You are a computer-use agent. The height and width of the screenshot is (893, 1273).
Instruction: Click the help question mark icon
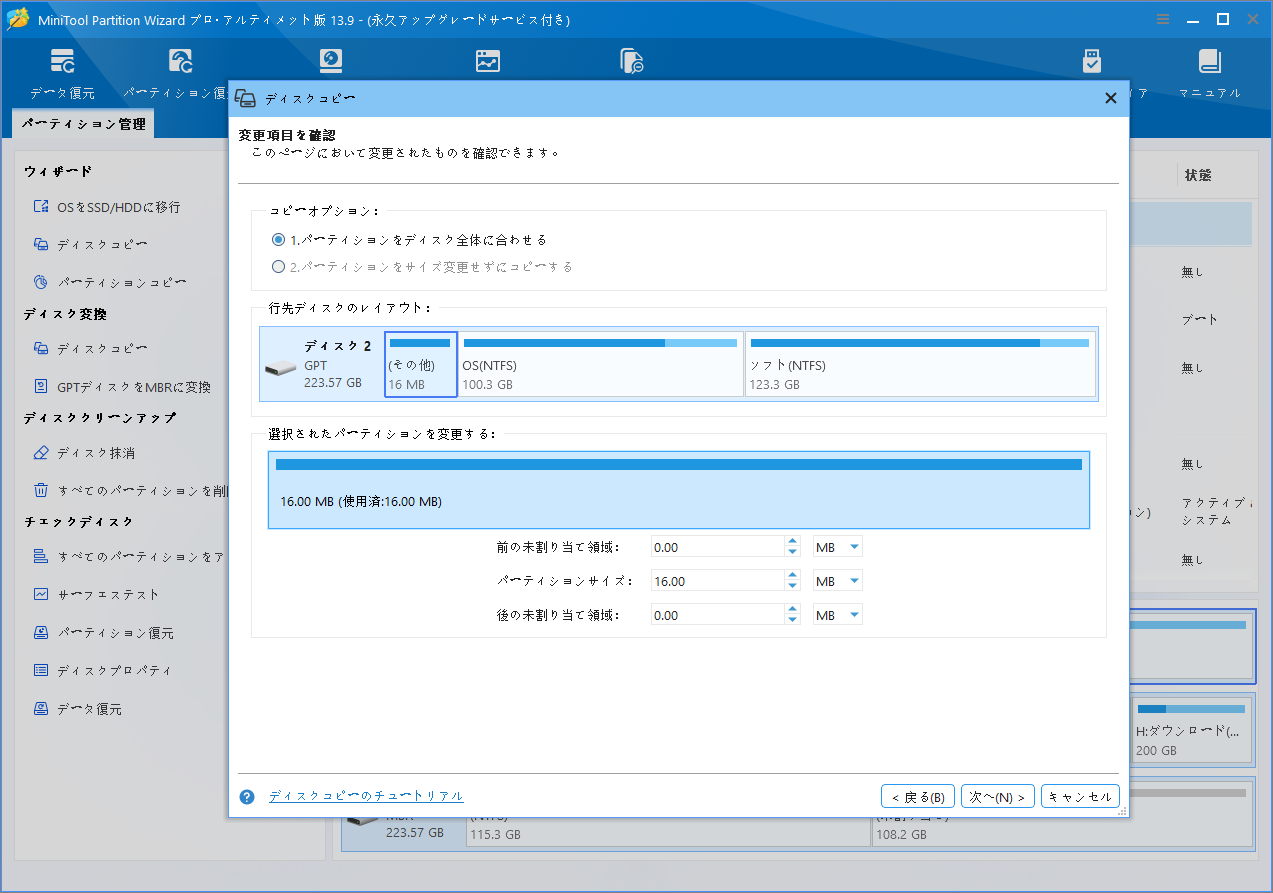[248, 797]
